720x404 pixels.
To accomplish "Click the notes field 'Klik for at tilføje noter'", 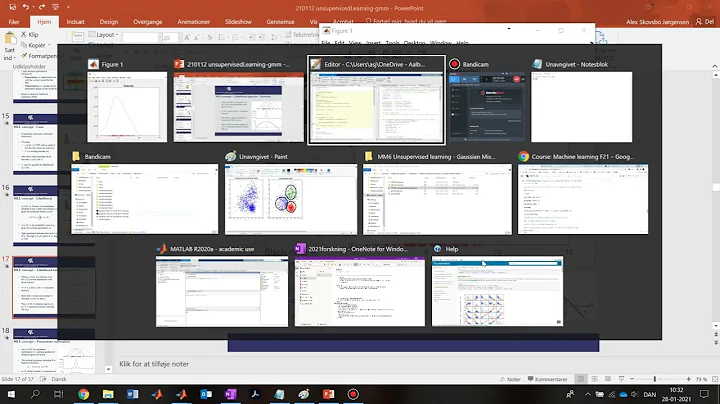I will (x=154, y=364).
